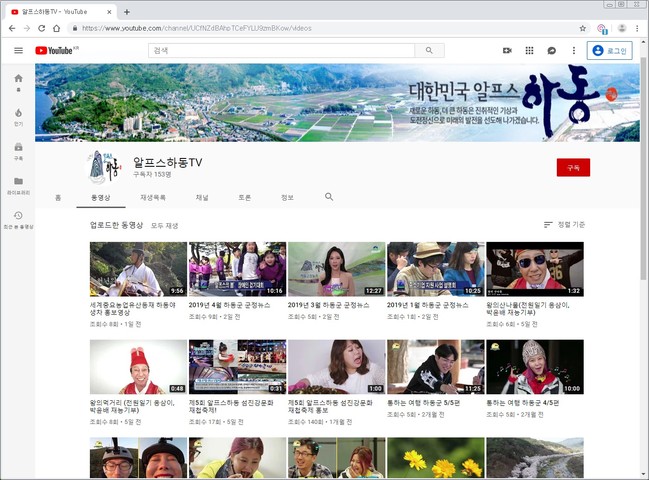Bookmark this page with star icon
Screen dimensions: 649x480
[585, 28]
